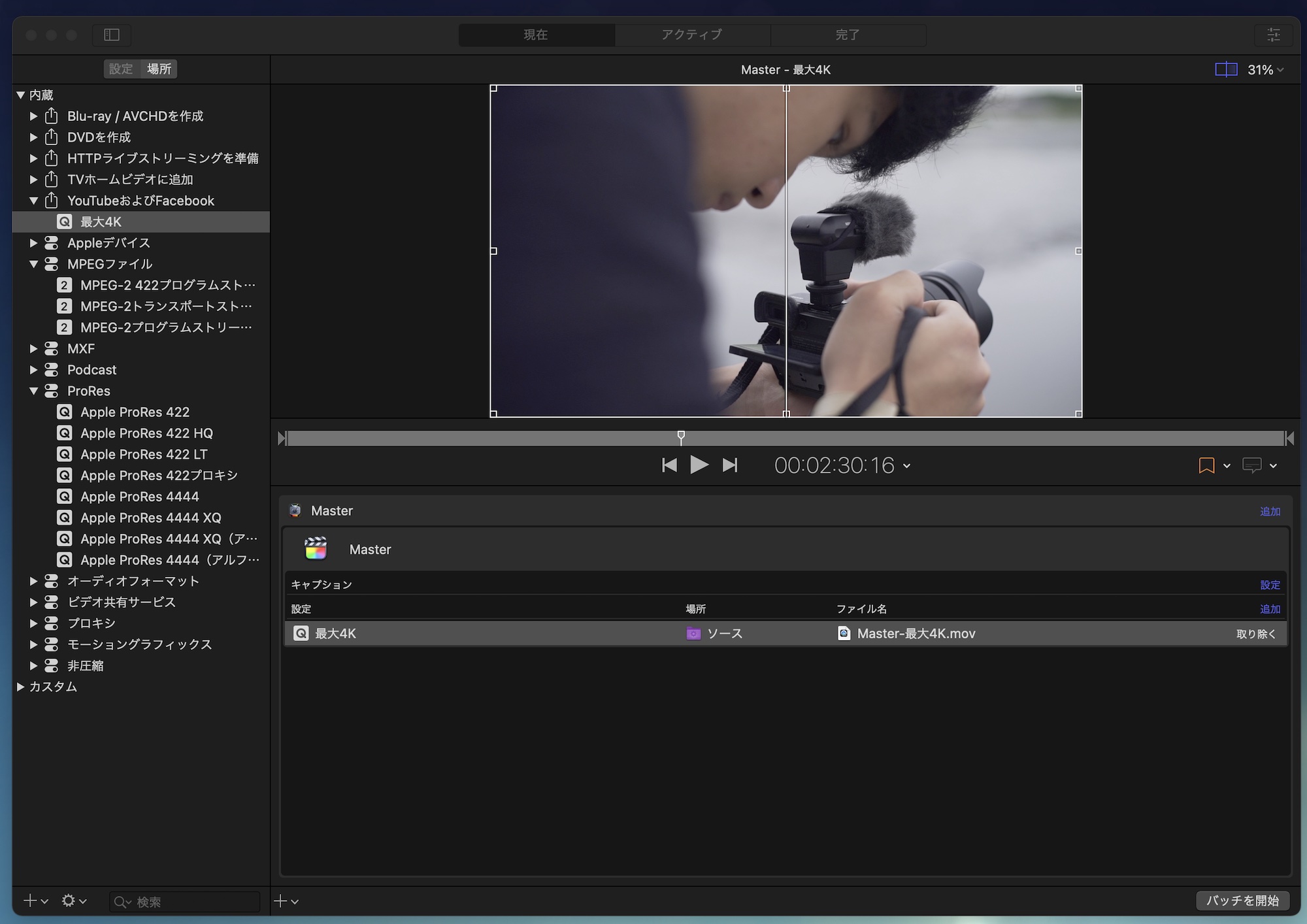This screenshot has width=1307, height=924.
Task: Click the 取り除く link
Action: click(1255, 634)
